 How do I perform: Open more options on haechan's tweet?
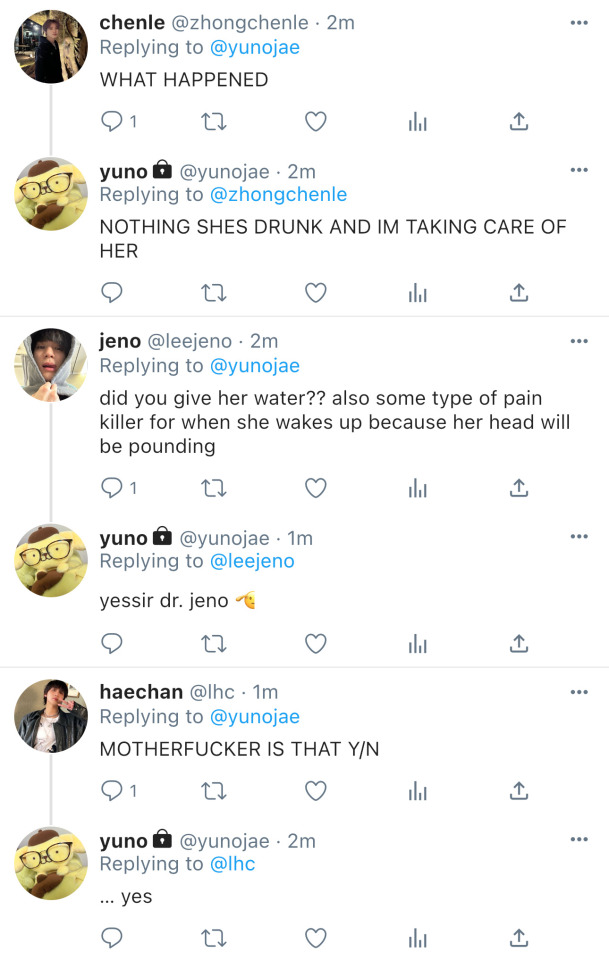[579, 692]
